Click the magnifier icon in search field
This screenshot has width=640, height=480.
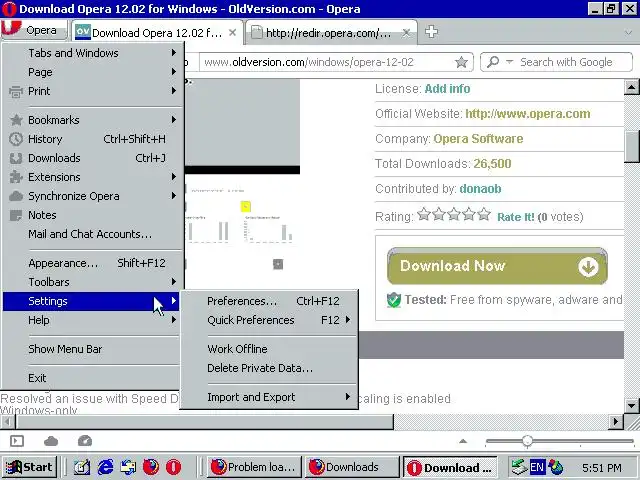coord(493,62)
